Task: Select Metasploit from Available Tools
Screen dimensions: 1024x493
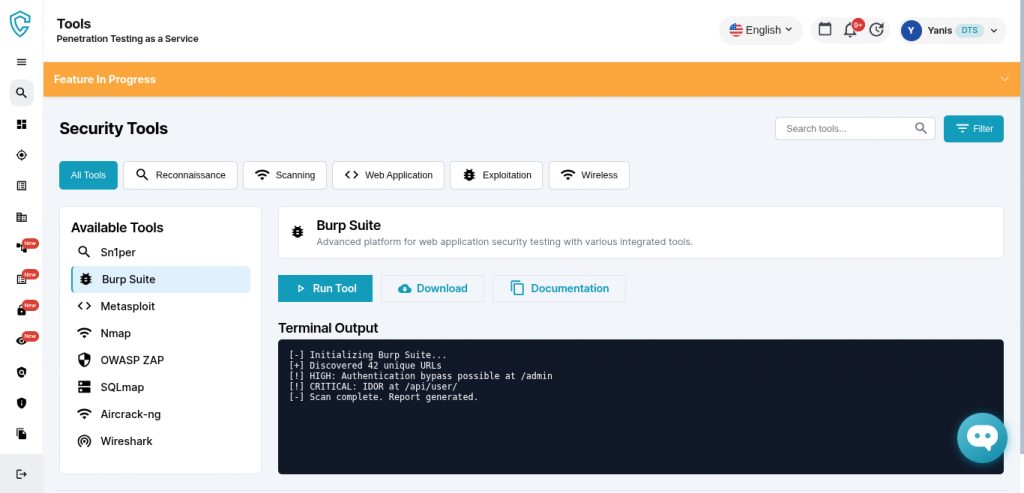Action: click(127, 306)
